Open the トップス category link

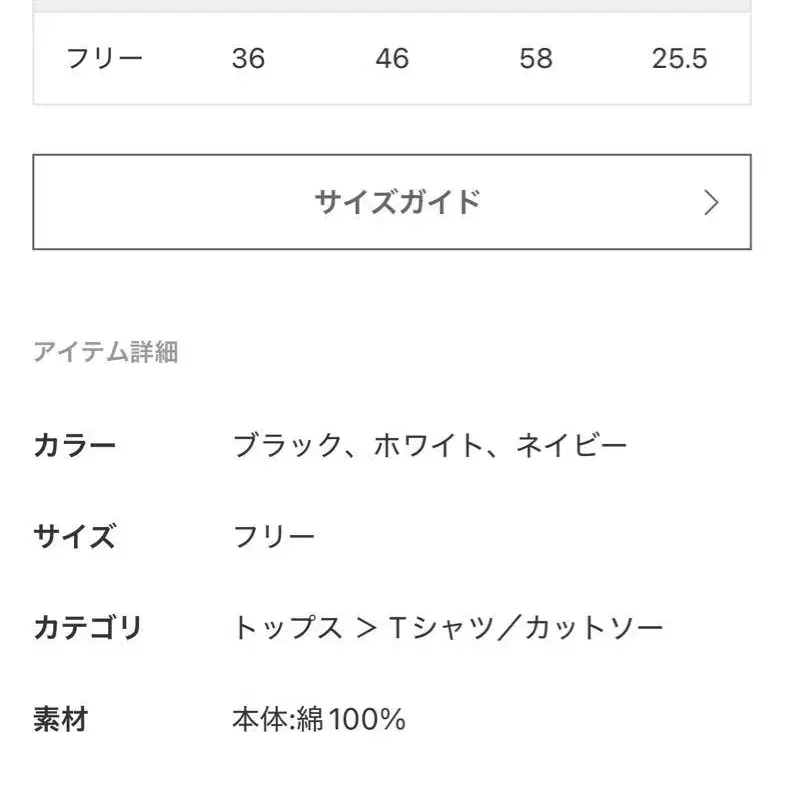pos(287,628)
